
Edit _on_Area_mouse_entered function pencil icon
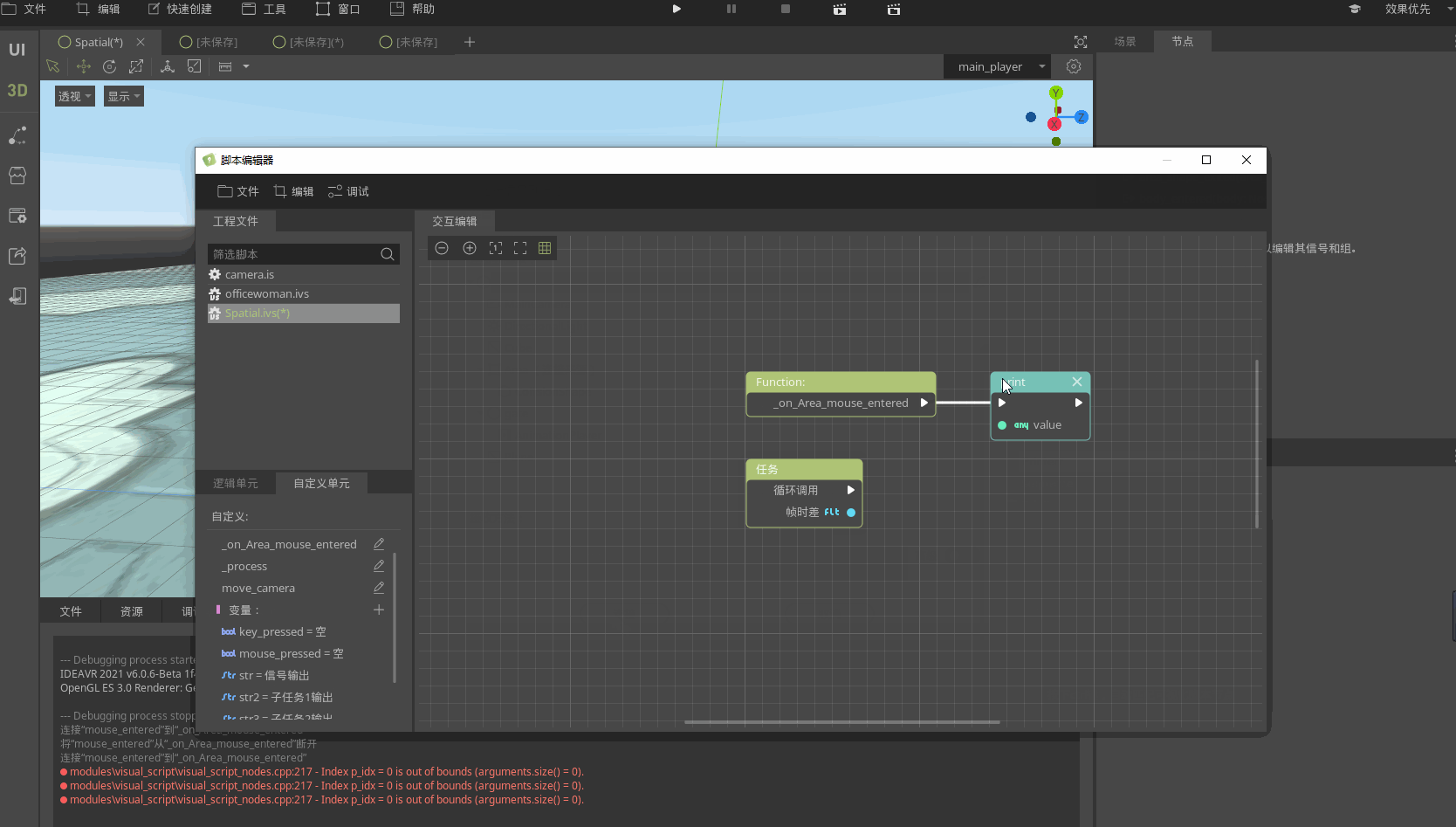click(379, 544)
